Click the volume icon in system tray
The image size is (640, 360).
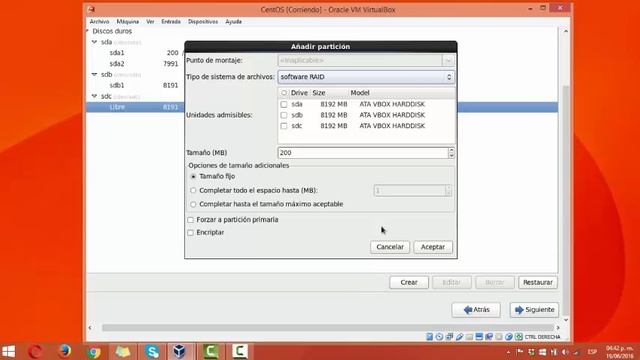pyautogui.click(x=565, y=352)
